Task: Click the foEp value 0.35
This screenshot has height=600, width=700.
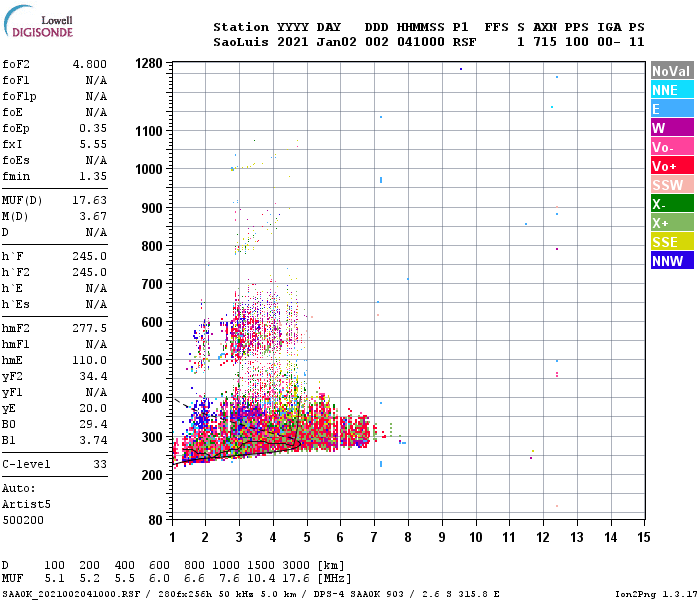Action: coord(93,128)
